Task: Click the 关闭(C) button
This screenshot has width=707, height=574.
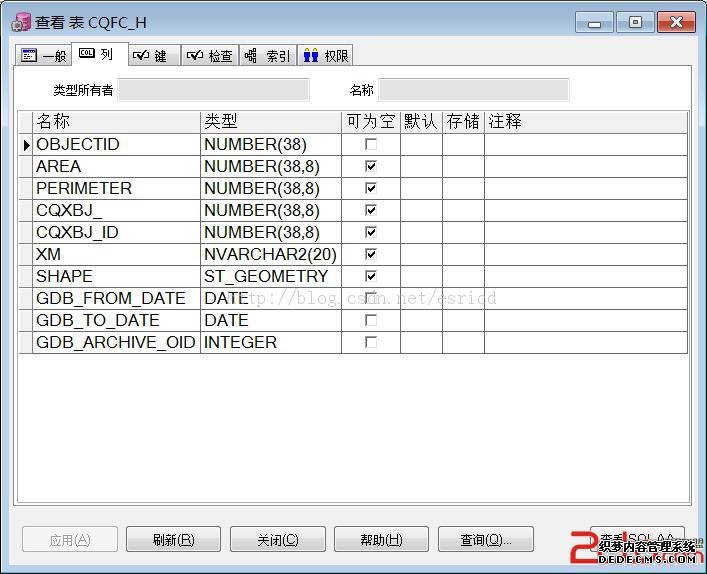Action: click(278, 540)
